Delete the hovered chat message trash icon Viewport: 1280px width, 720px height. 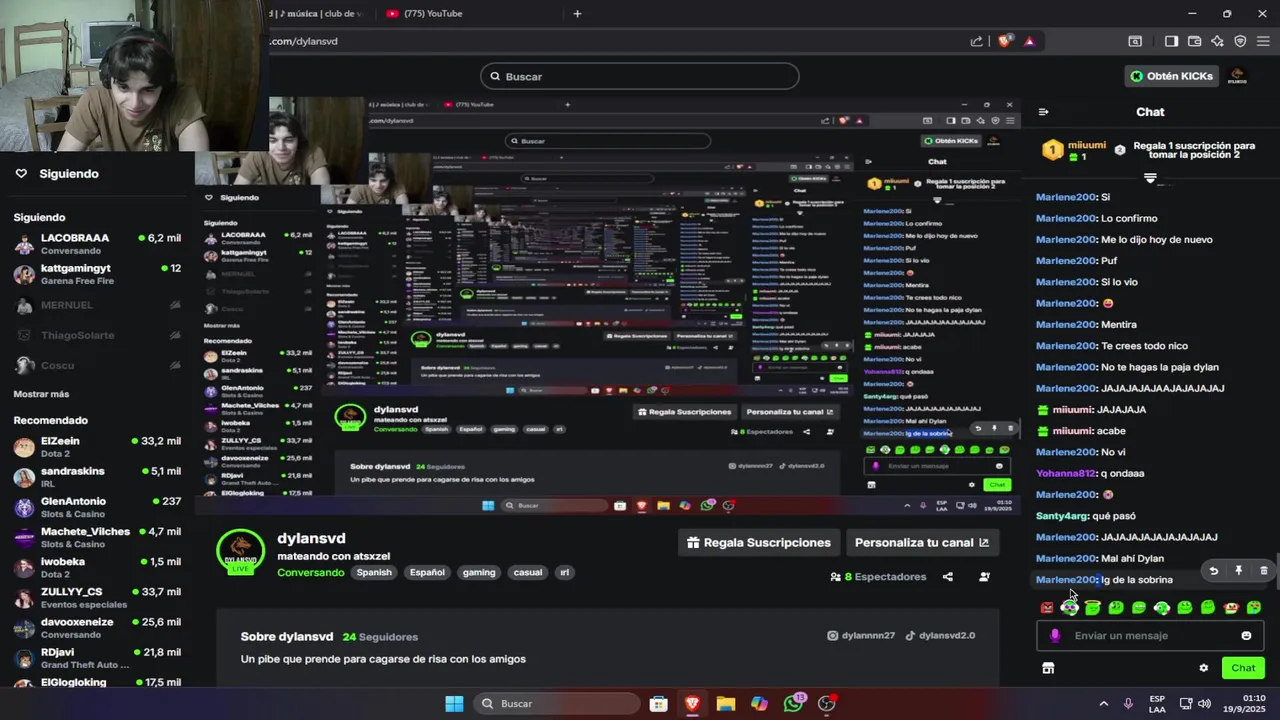1263,571
